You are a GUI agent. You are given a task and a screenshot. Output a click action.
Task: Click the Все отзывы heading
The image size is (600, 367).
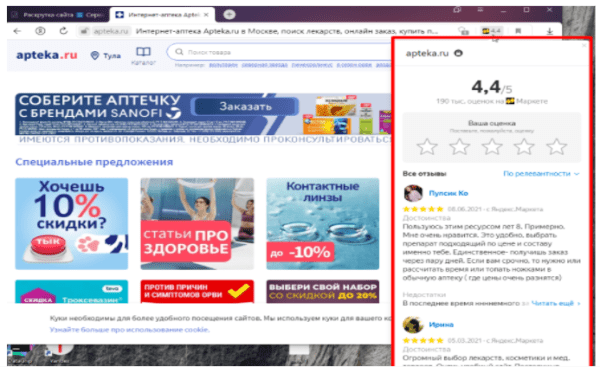[x=424, y=174]
